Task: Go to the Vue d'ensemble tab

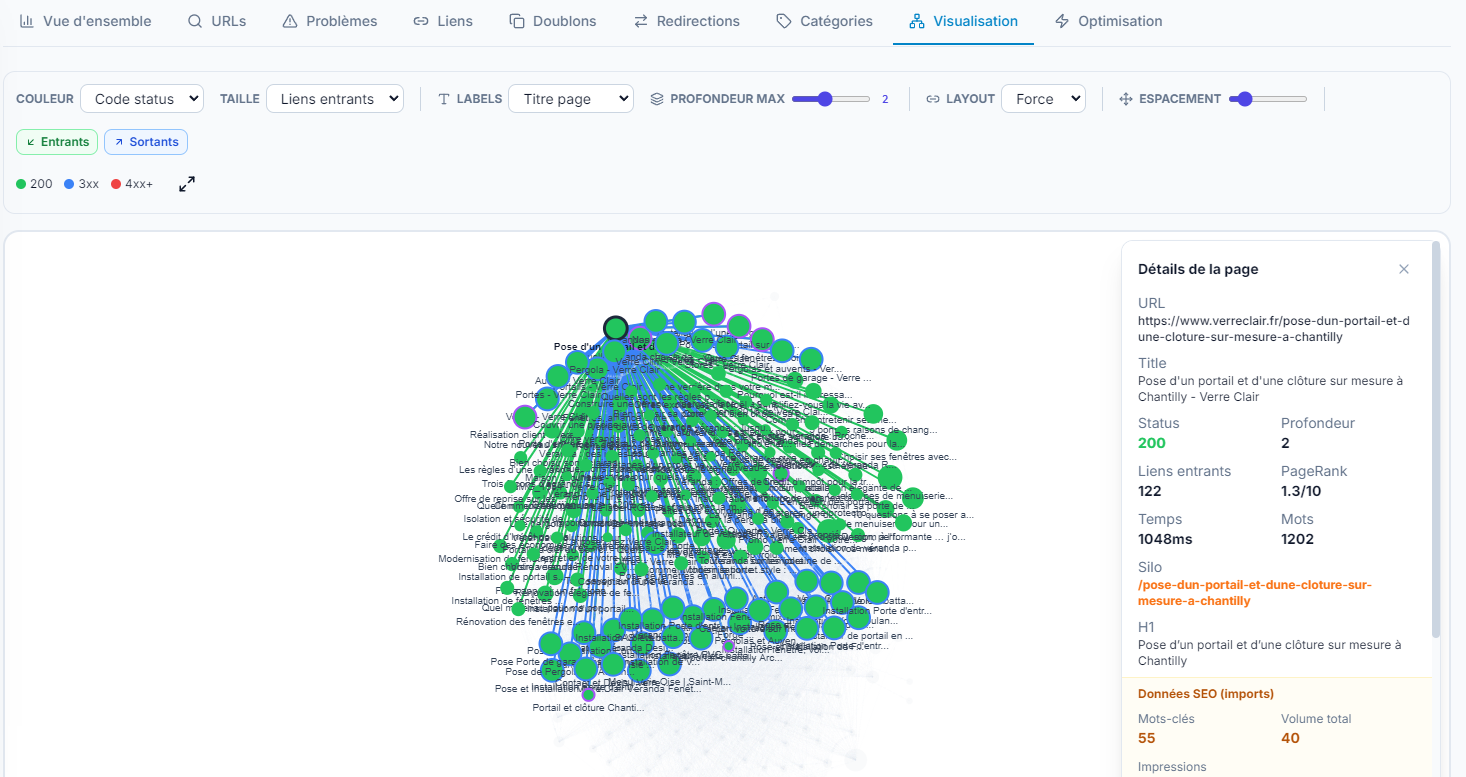Action: pyautogui.click(x=86, y=20)
